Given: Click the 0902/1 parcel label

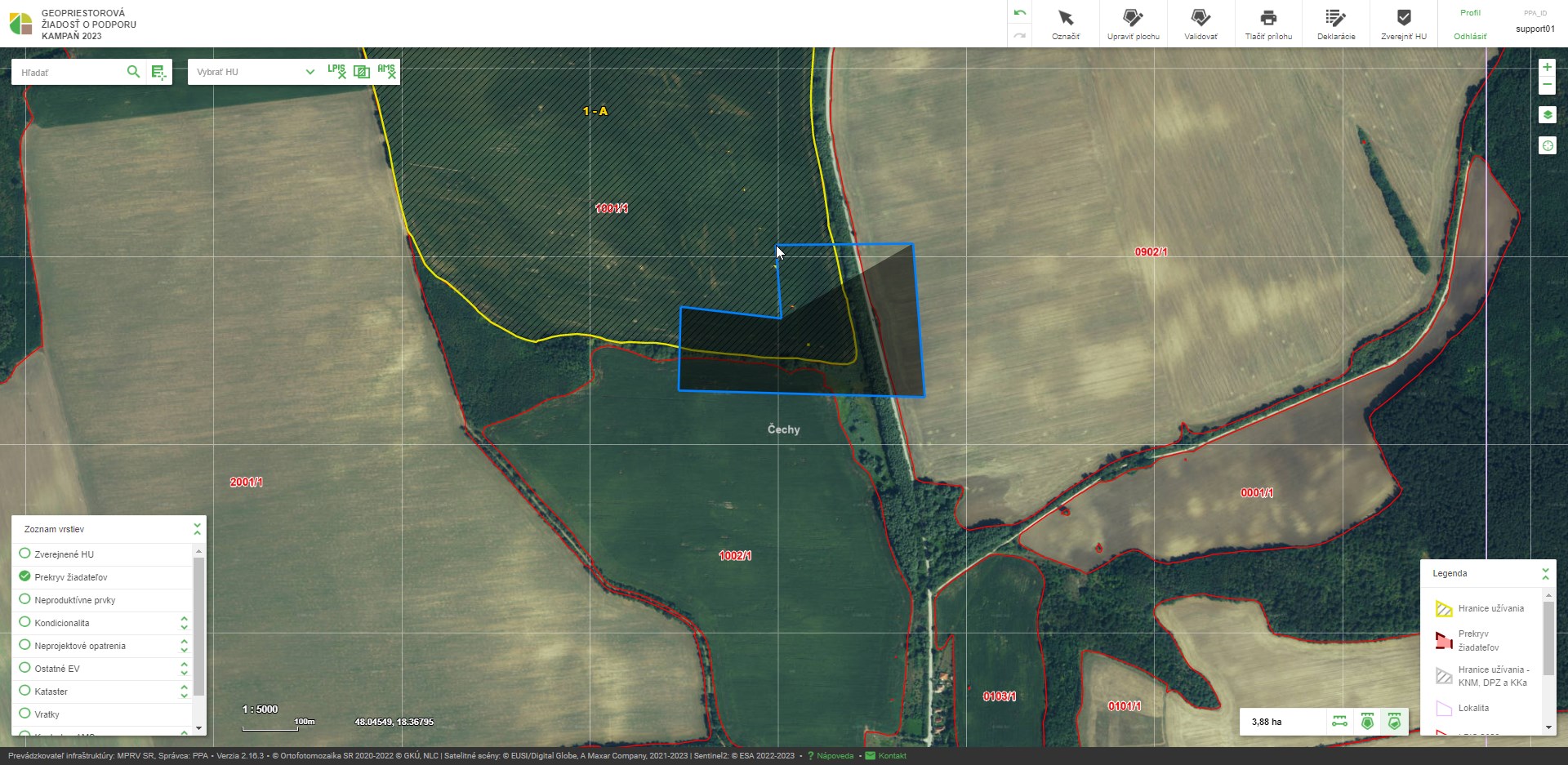Looking at the screenshot, I should [1151, 251].
